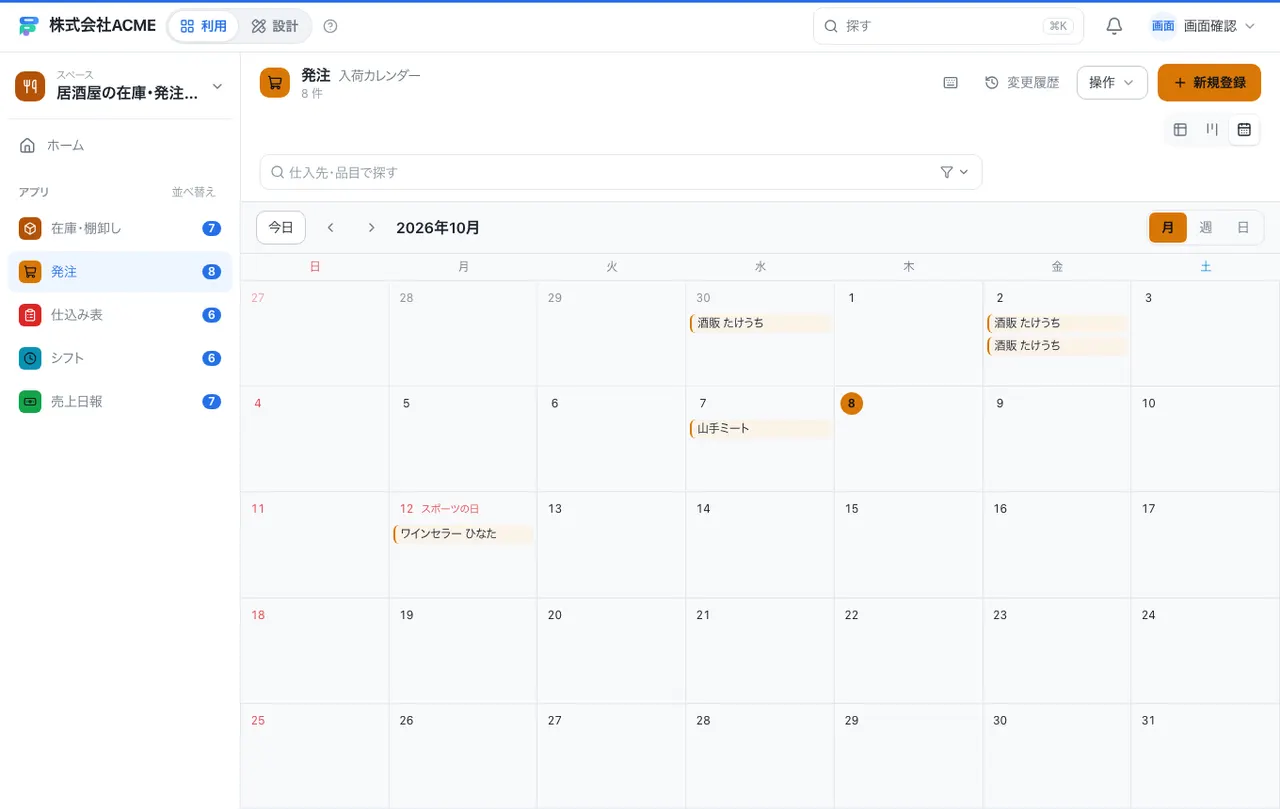Open 酒販 たけうち event on the 30th
This screenshot has width=1280, height=809.
pos(760,323)
